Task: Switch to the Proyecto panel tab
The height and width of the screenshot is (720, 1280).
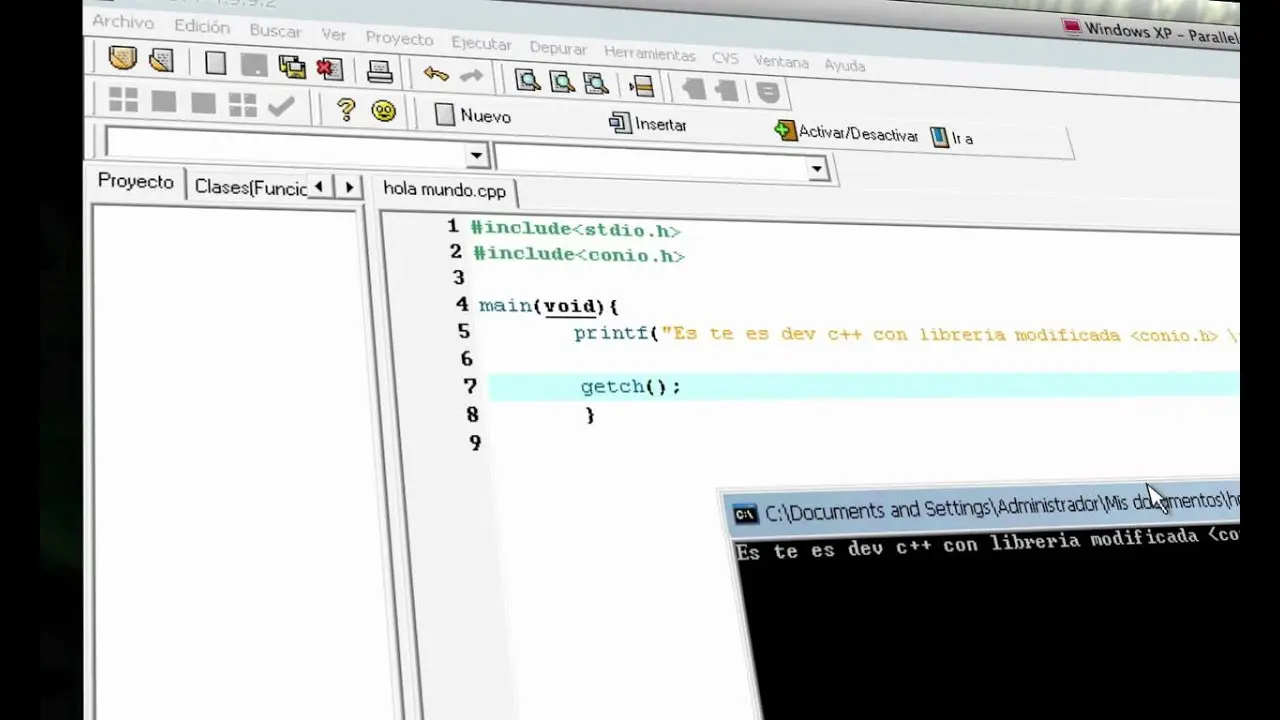Action: click(136, 182)
